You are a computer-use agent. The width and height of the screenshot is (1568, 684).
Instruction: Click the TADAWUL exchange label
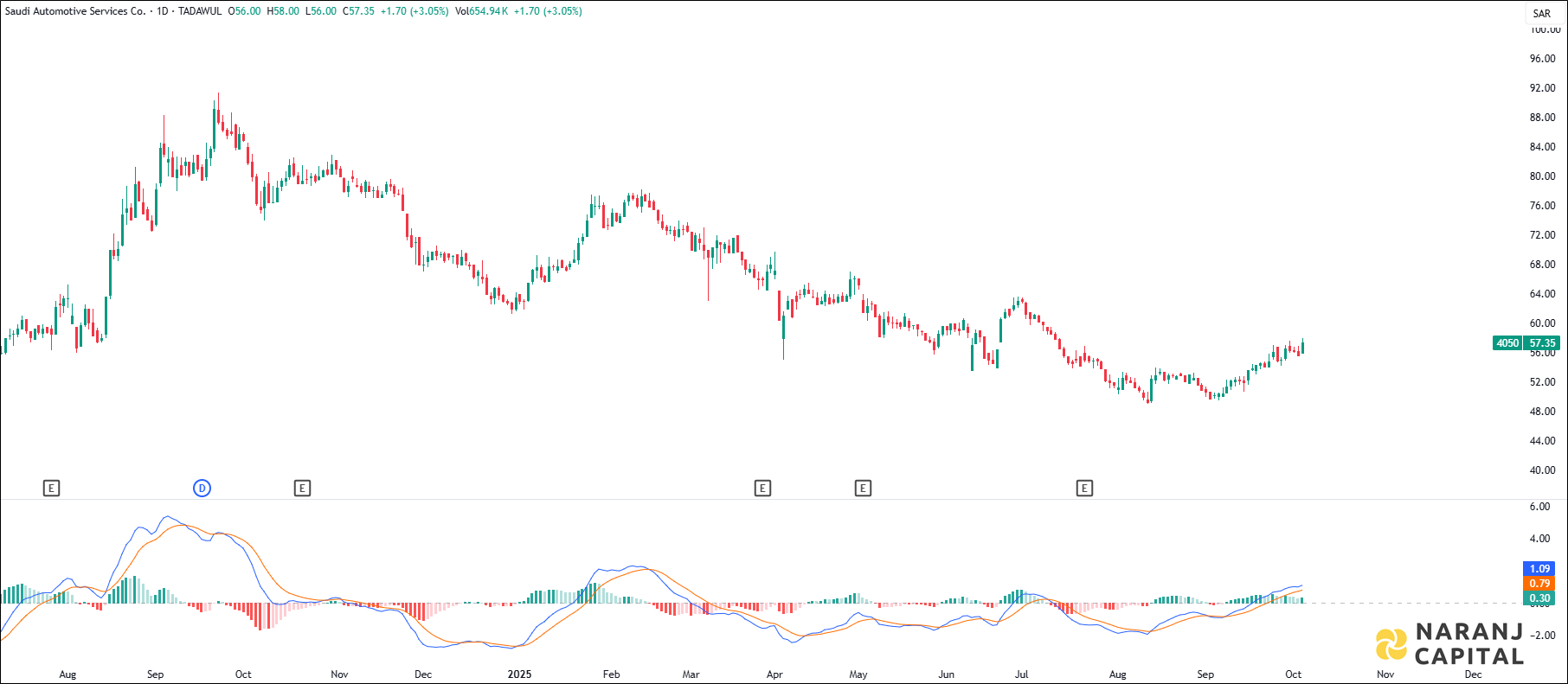(x=199, y=11)
